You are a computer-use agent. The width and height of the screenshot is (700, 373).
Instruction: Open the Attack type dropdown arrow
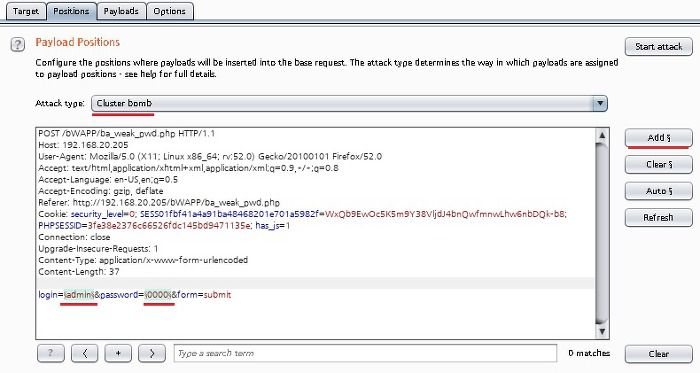600,104
